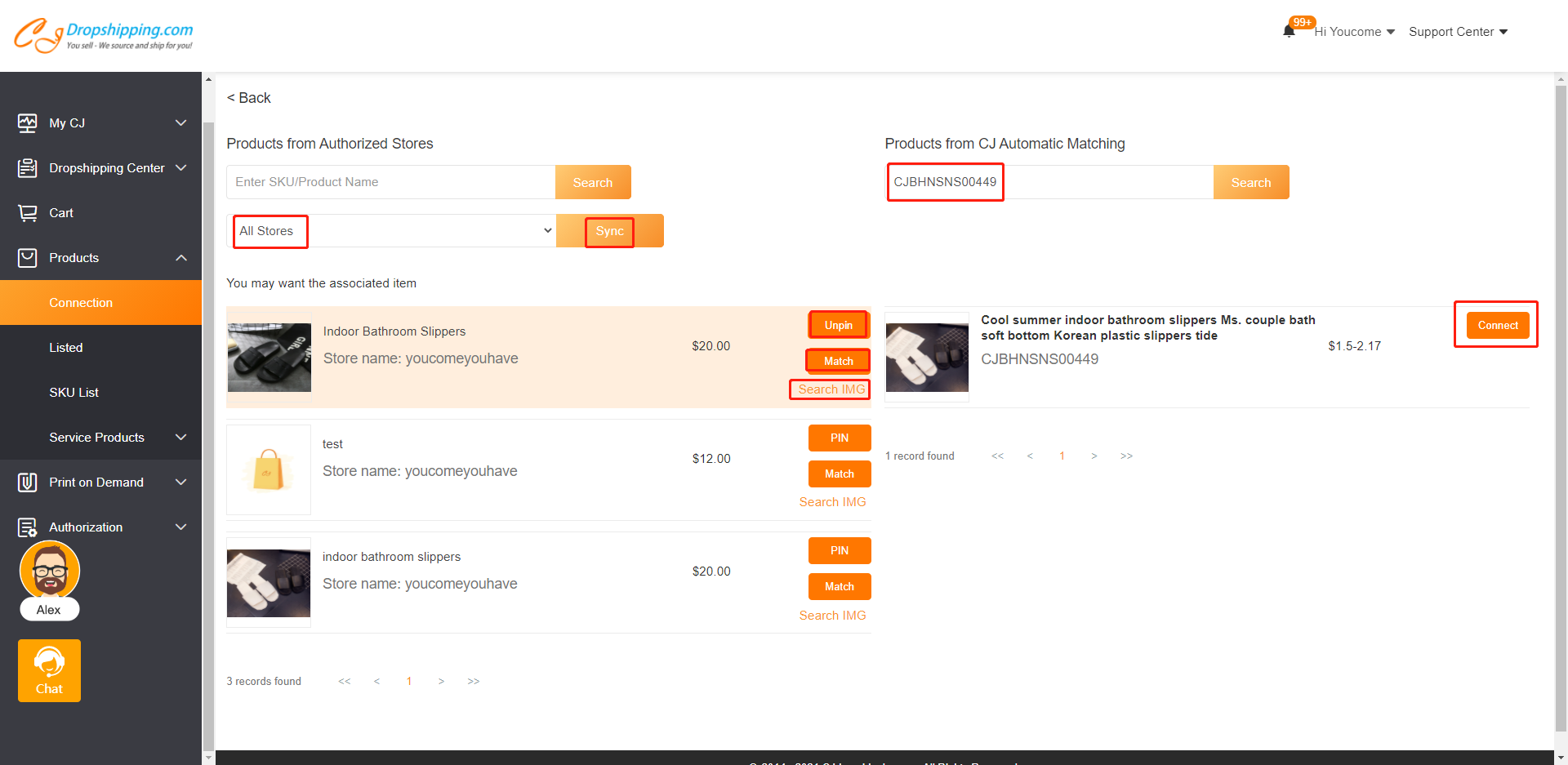The width and height of the screenshot is (1568, 765).
Task: Open the All Stores dropdown
Action: point(391,231)
